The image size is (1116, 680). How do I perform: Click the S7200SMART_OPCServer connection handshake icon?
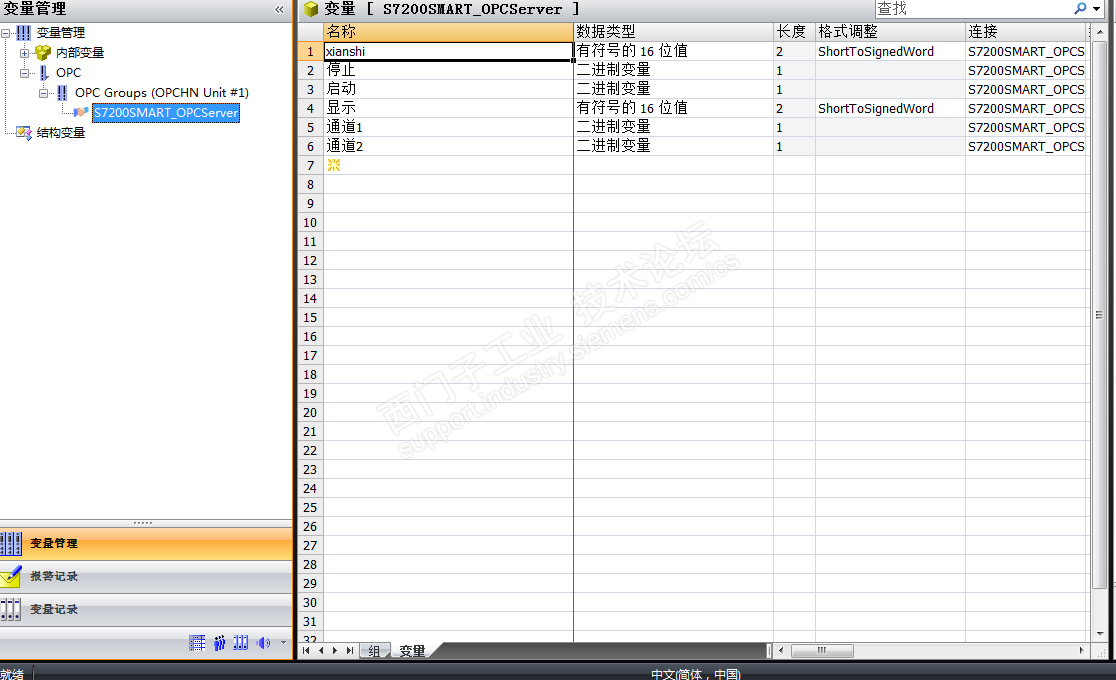point(81,113)
